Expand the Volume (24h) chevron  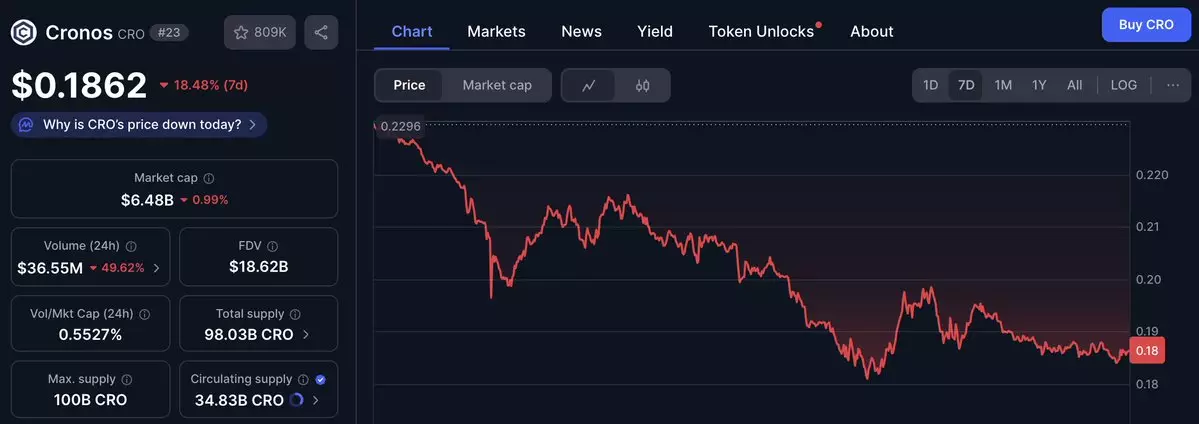click(156, 268)
